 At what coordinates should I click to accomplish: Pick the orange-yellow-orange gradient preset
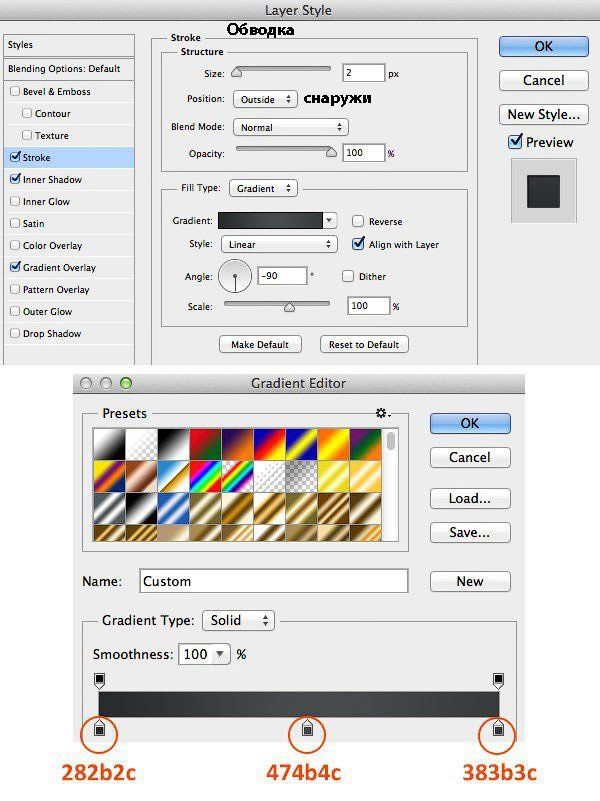pos(333,444)
